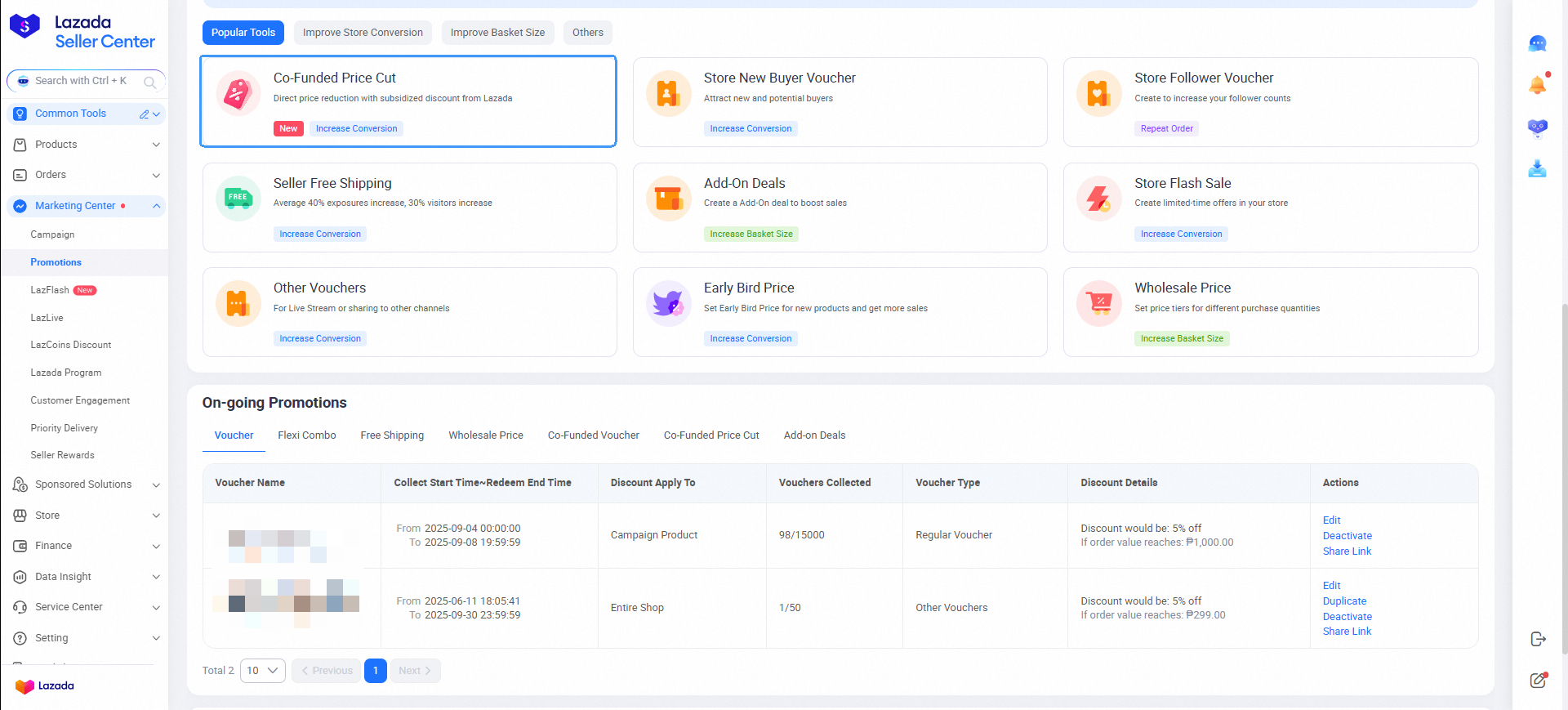Click the Store shop icon

(x=20, y=516)
